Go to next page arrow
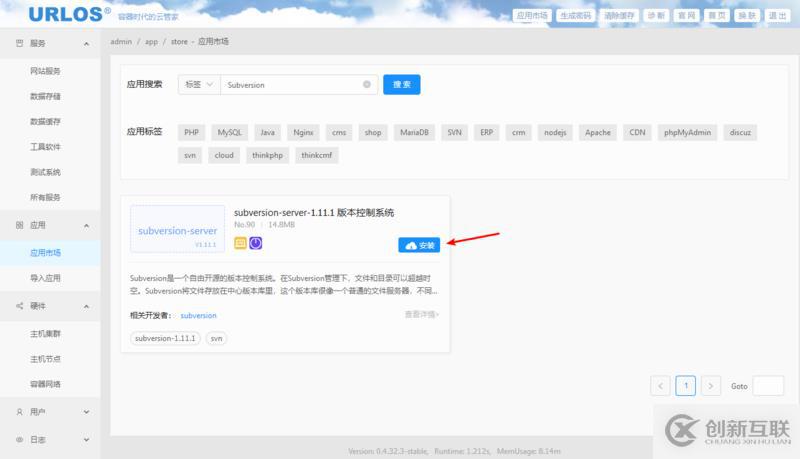Image resolution: width=800 pixels, height=459 pixels. (711, 385)
